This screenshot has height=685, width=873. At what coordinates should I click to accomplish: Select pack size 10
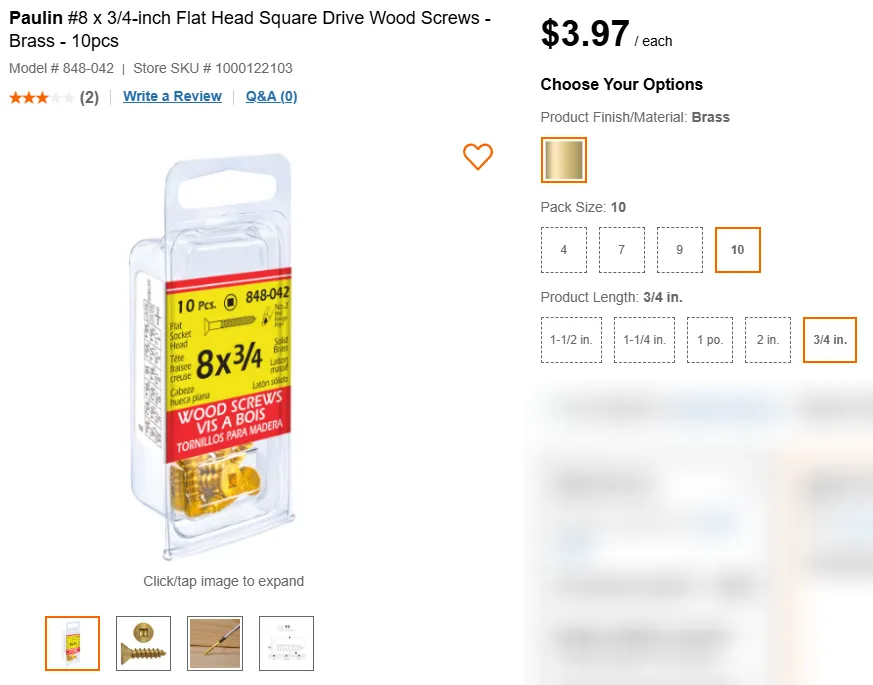[x=738, y=250]
